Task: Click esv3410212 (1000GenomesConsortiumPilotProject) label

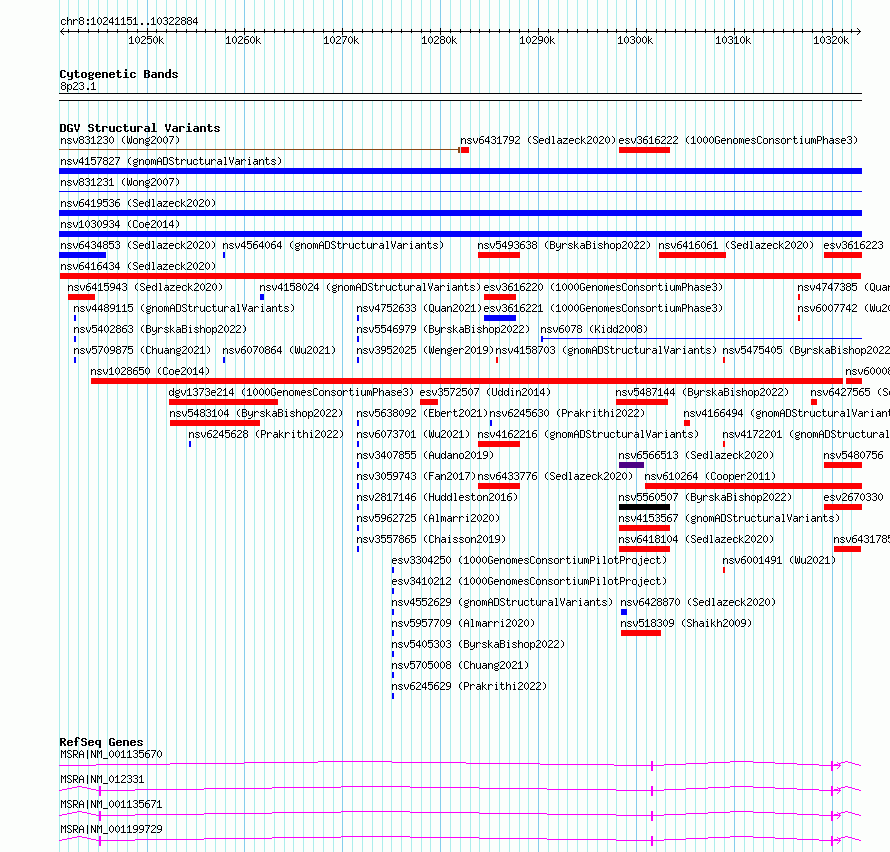Action: tap(530, 581)
